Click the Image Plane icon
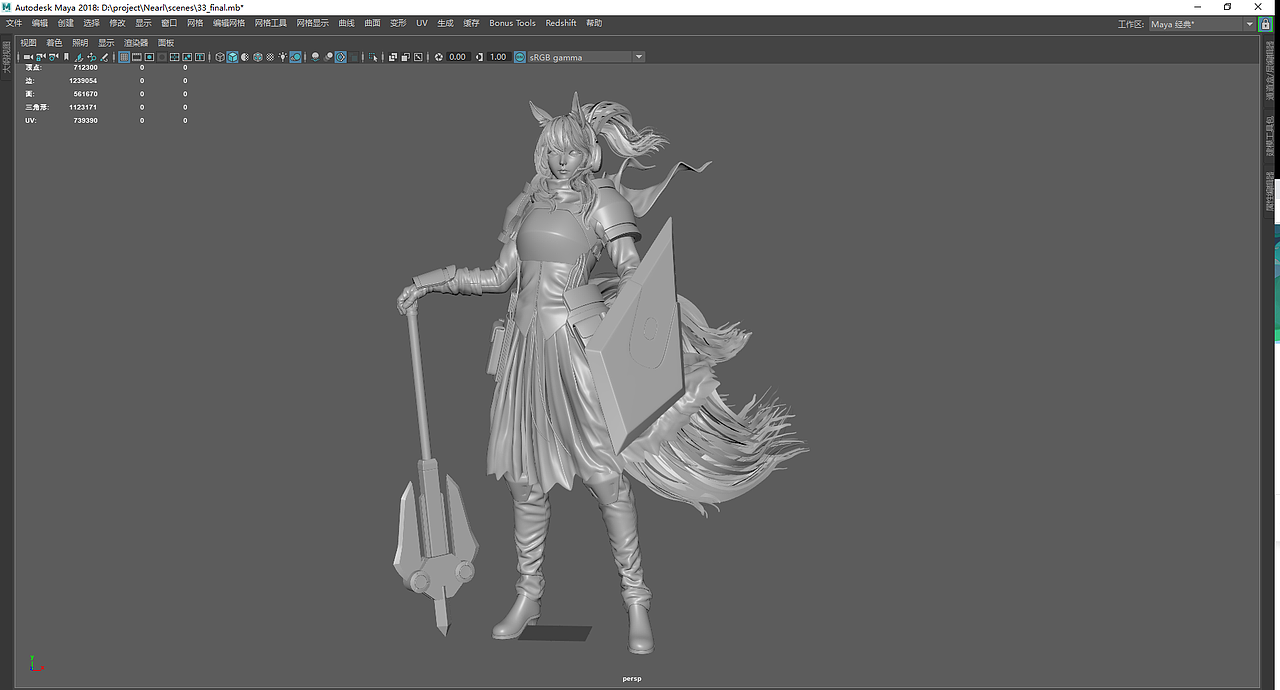 (79, 57)
